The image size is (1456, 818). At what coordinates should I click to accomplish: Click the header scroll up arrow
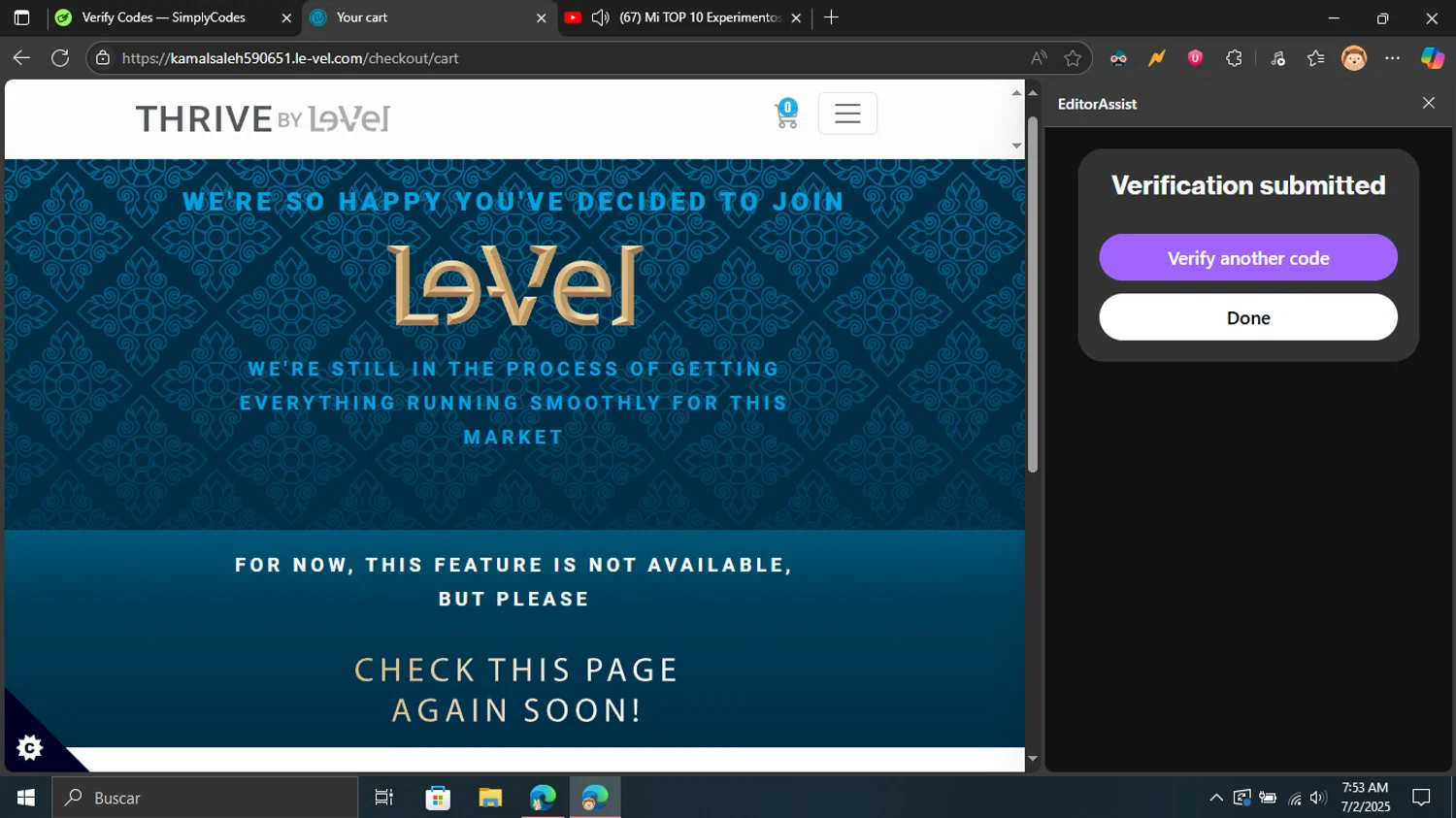click(x=1016, y=93)
